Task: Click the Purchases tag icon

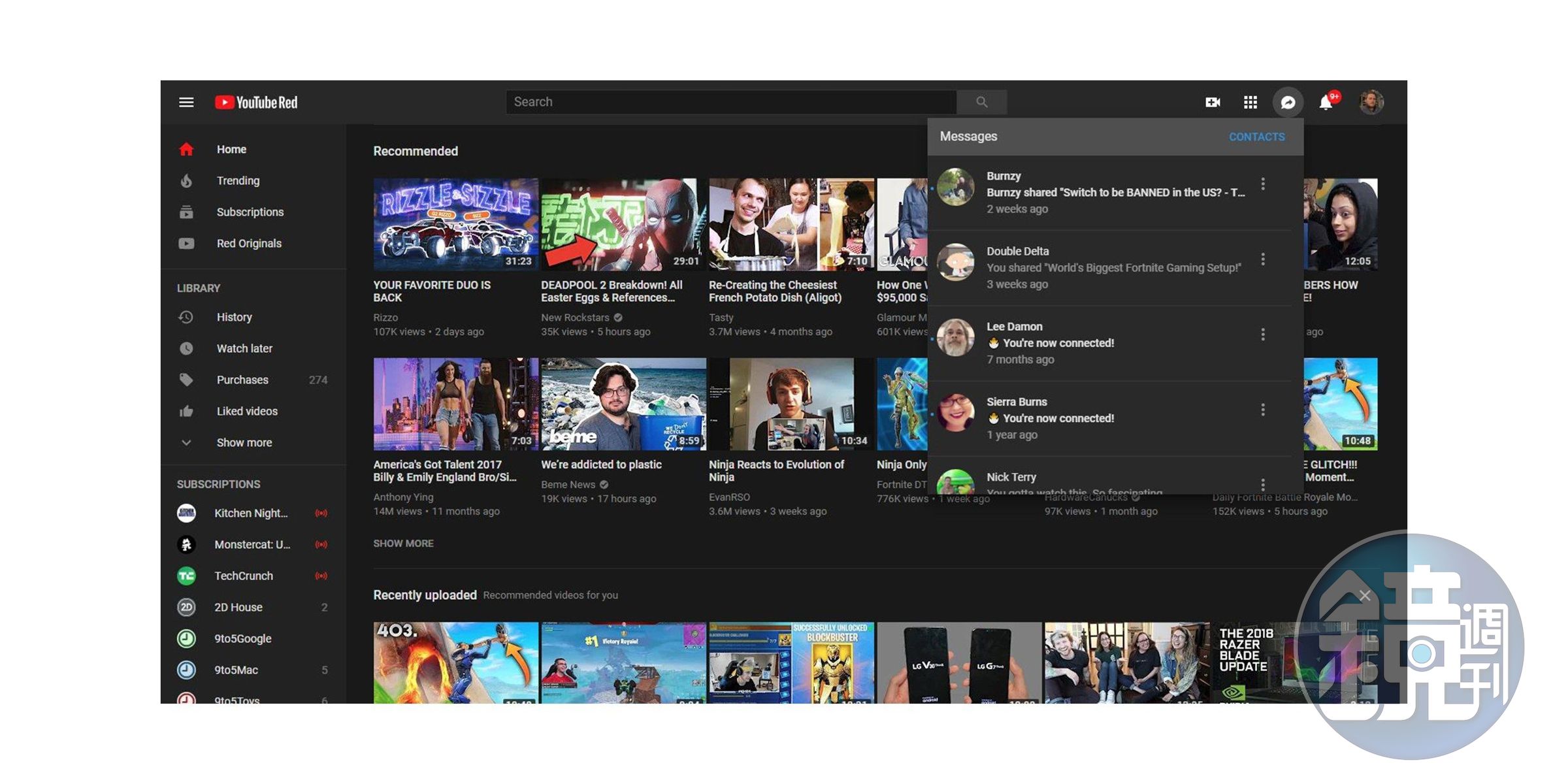Action: click(x=186, y=380)
